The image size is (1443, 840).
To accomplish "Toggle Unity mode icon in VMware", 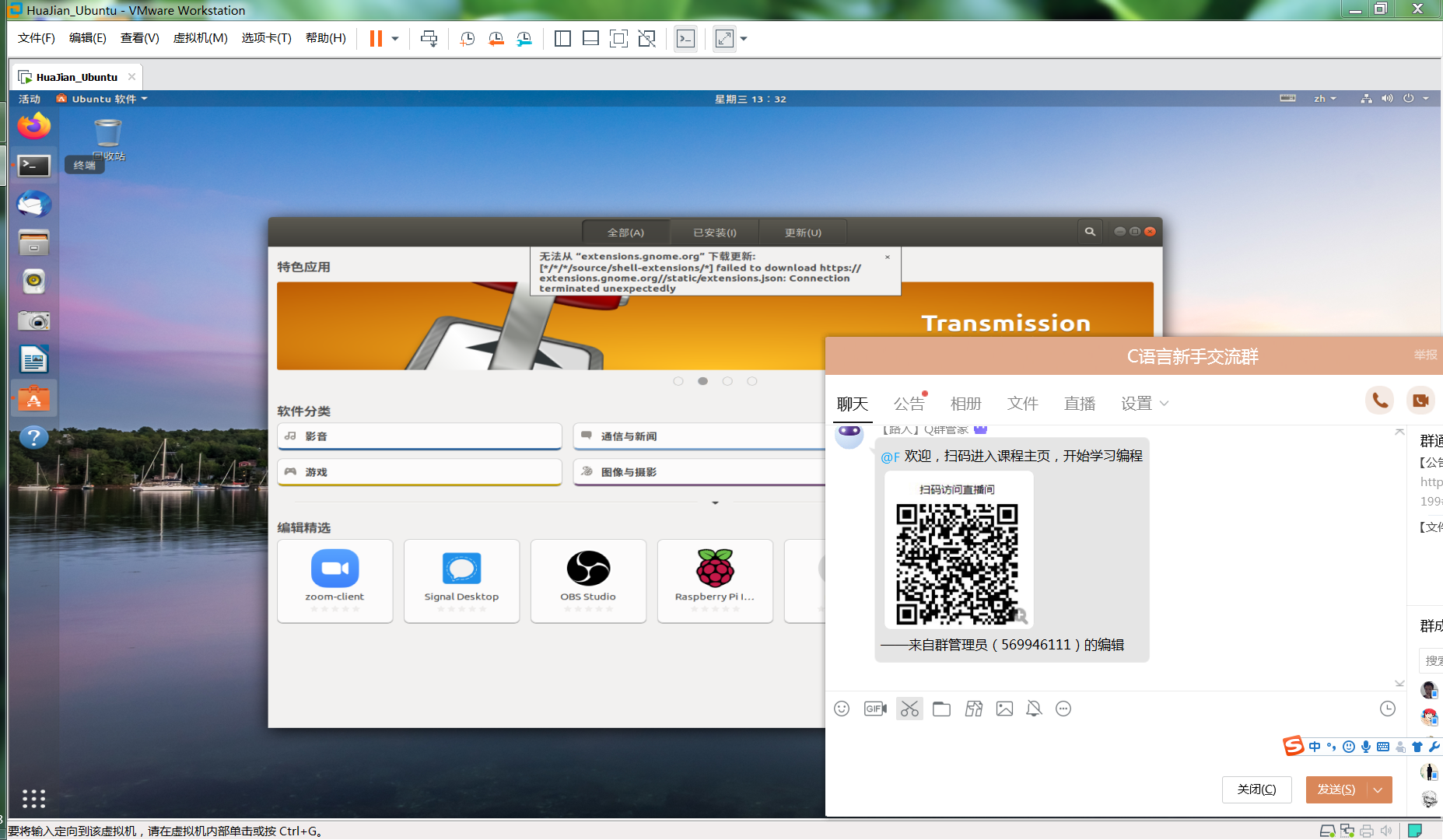I will point(646,39).
